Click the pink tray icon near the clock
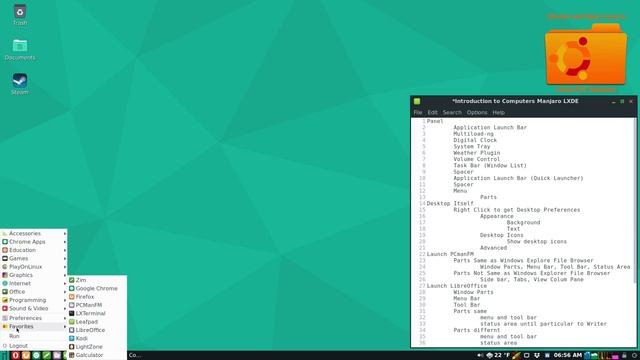This screenshot has height=360, width=640. point(615,356)
